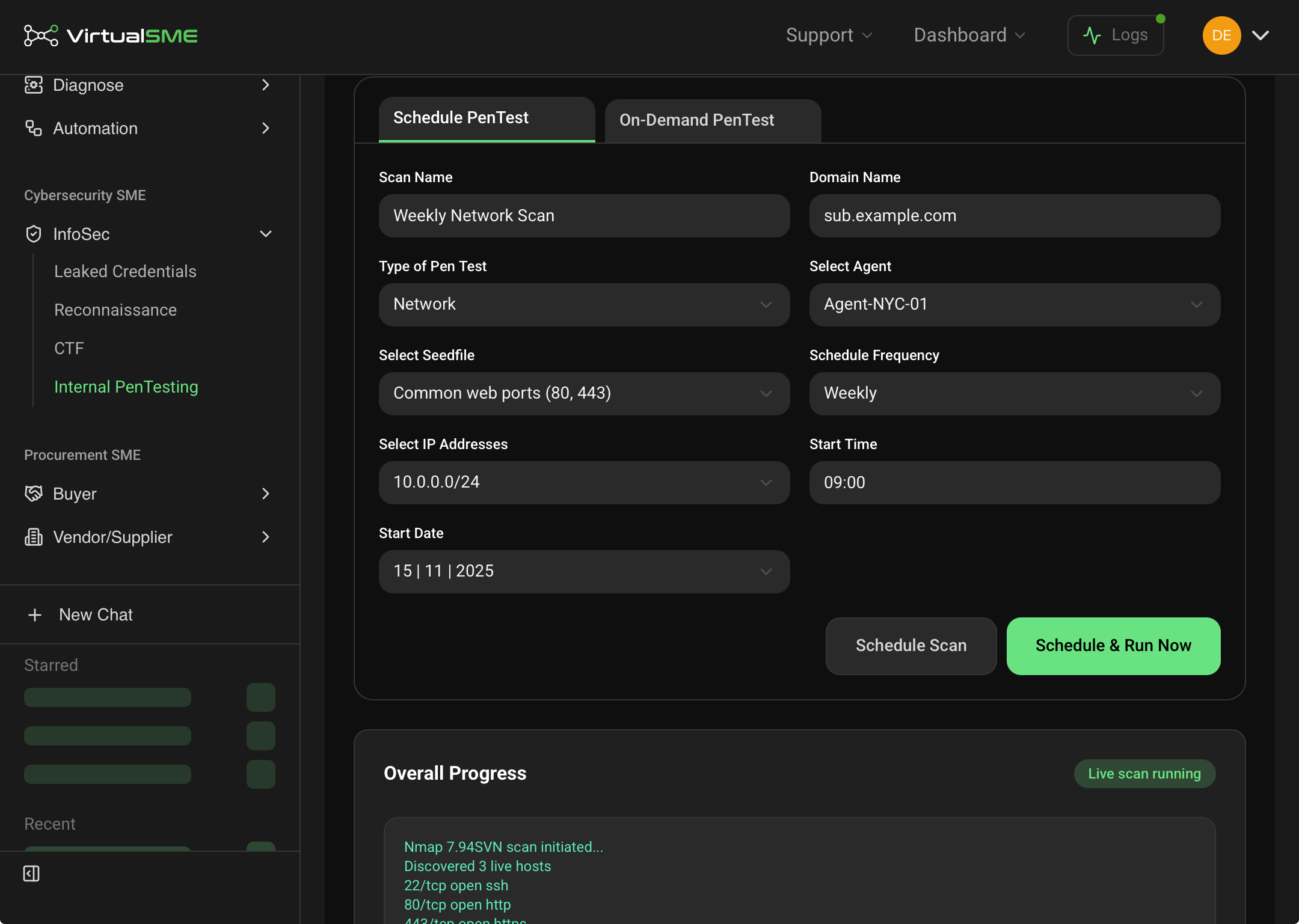Viewport: 1299px width, 924px height.
Task: Open the user account dropdown arrow
Action: 1261,35
